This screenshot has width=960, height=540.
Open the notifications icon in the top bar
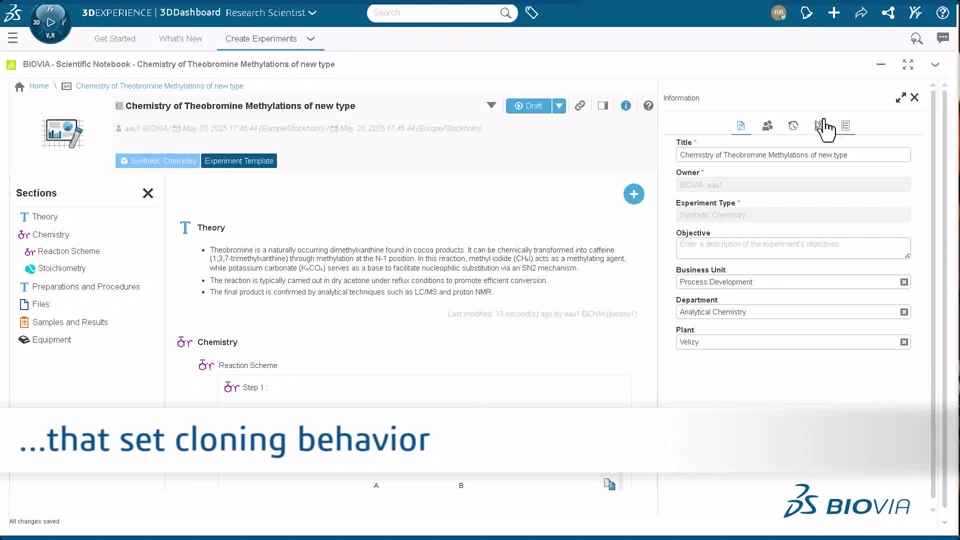click(x=806, y=13)
